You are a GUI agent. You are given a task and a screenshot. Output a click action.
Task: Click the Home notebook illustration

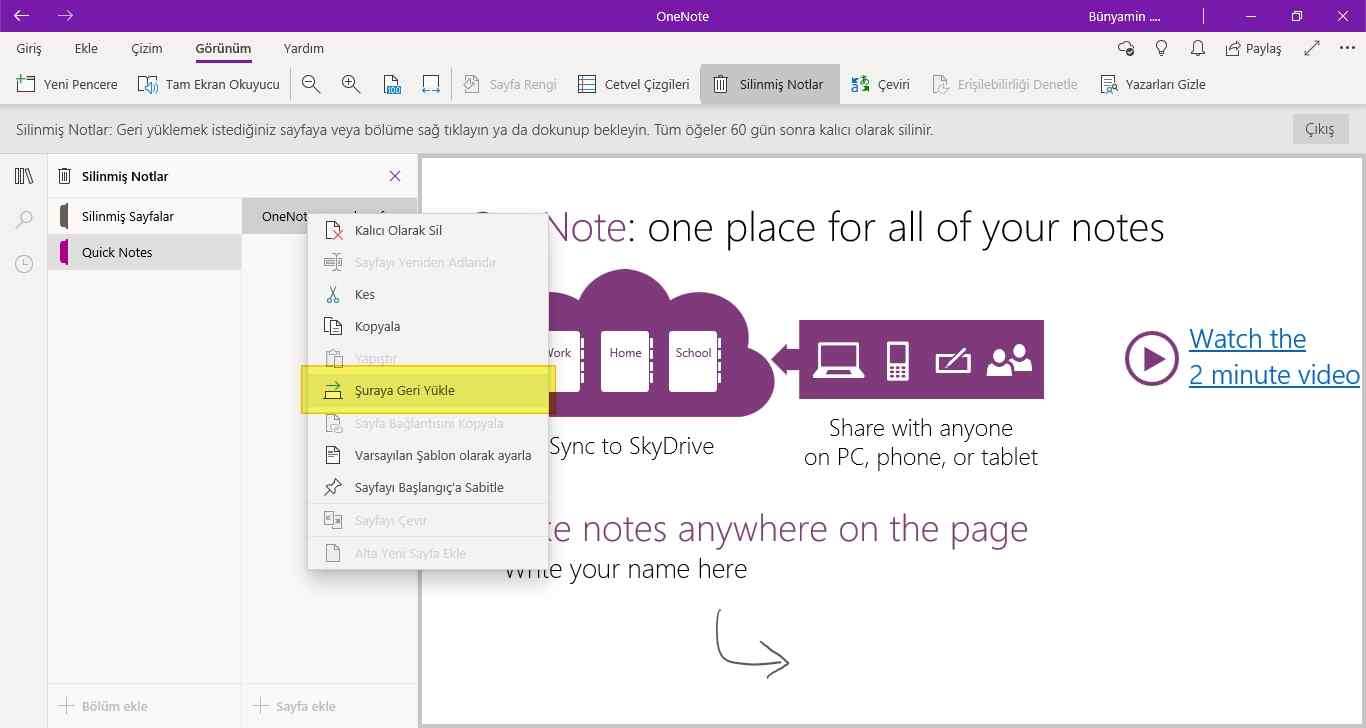[x=626, y=361]
